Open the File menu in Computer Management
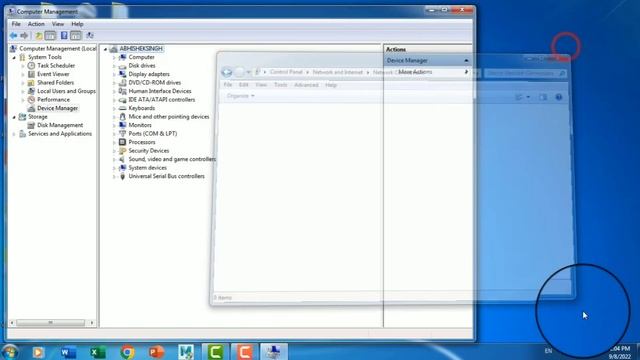 pyautogui.click(x=16, y=24)
